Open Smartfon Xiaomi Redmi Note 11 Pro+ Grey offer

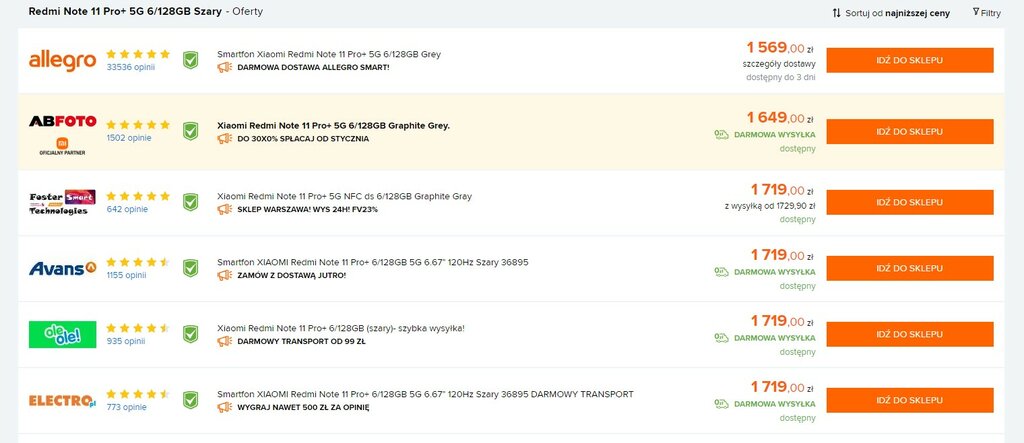click(329, 54)
